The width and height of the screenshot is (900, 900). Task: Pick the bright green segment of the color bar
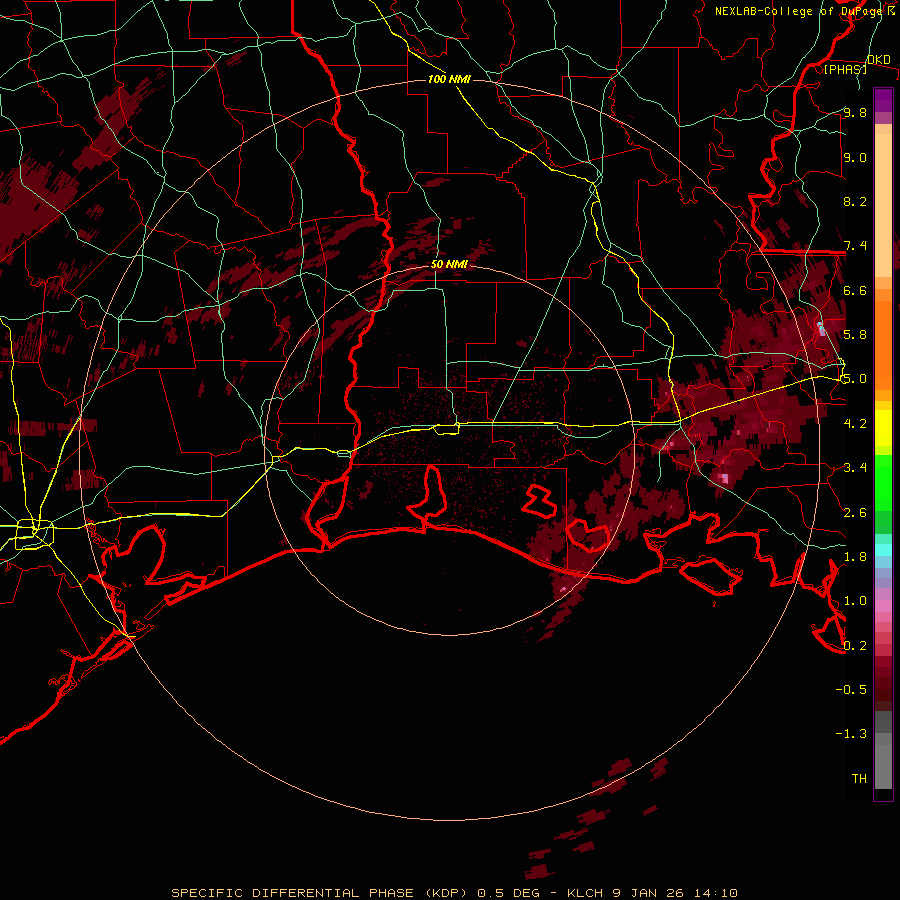click(x=883, y=482)
